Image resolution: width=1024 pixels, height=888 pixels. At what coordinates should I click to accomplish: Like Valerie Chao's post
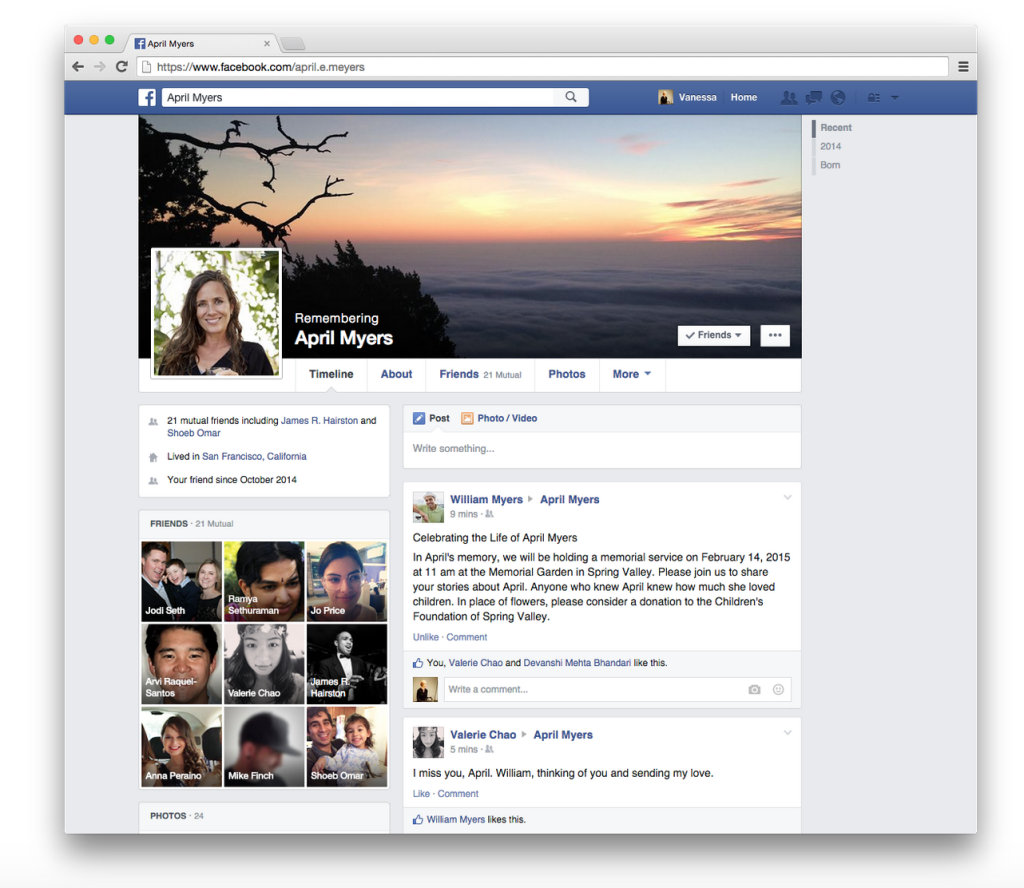tap(421, 794)
